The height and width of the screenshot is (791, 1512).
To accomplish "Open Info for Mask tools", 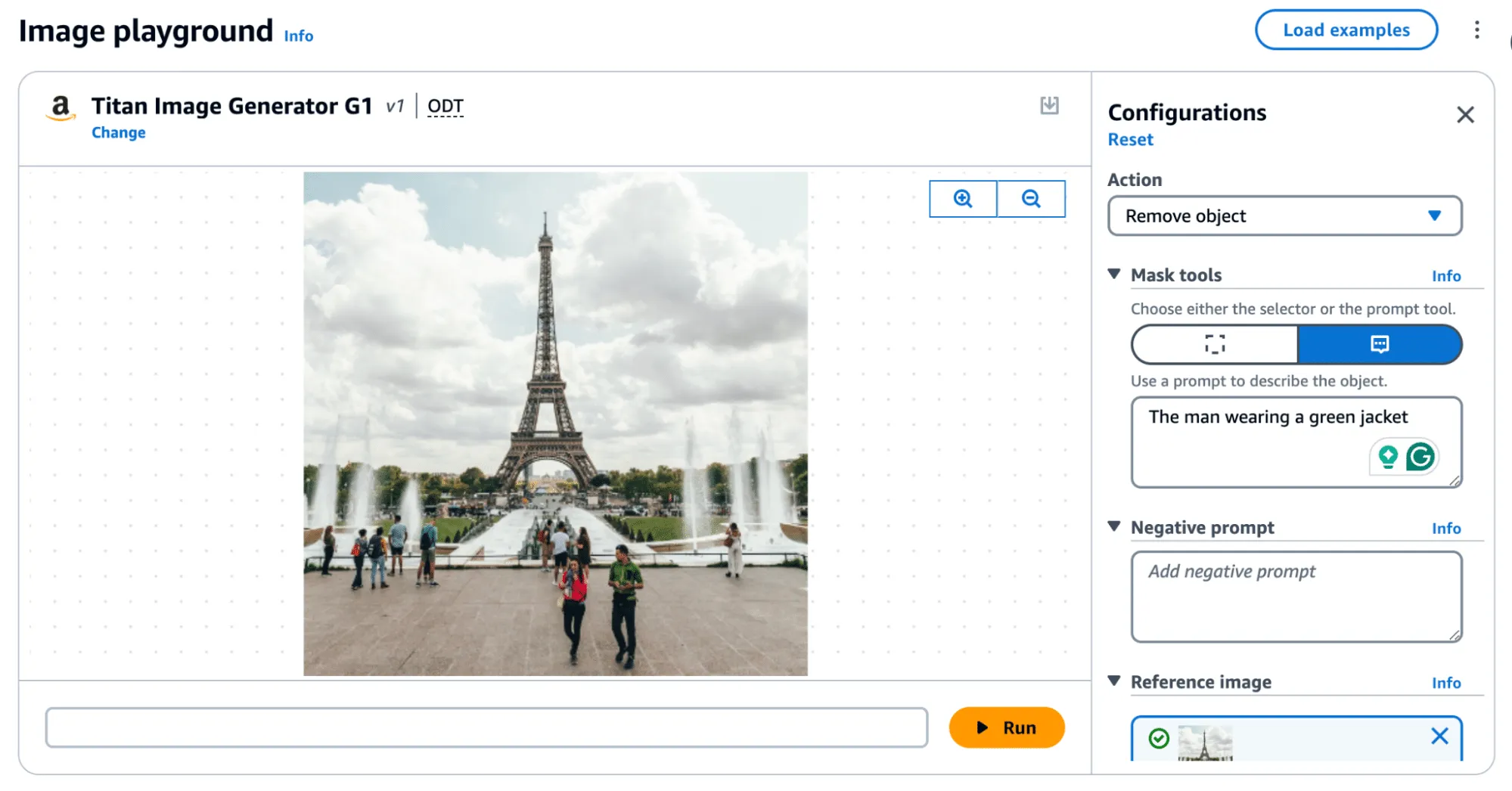I will (x=1445, y=276).
